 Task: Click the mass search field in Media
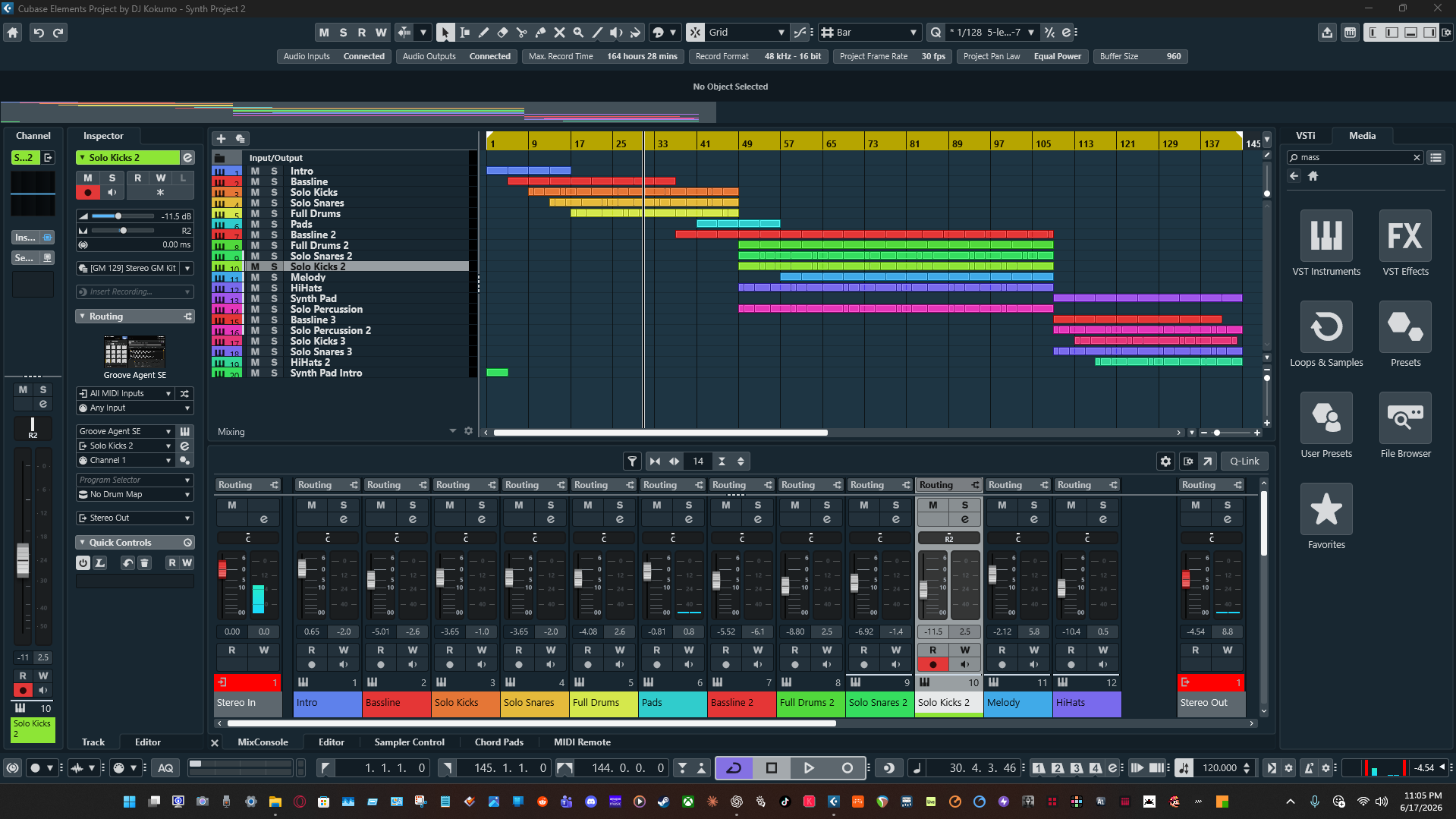pos(1354,157)
